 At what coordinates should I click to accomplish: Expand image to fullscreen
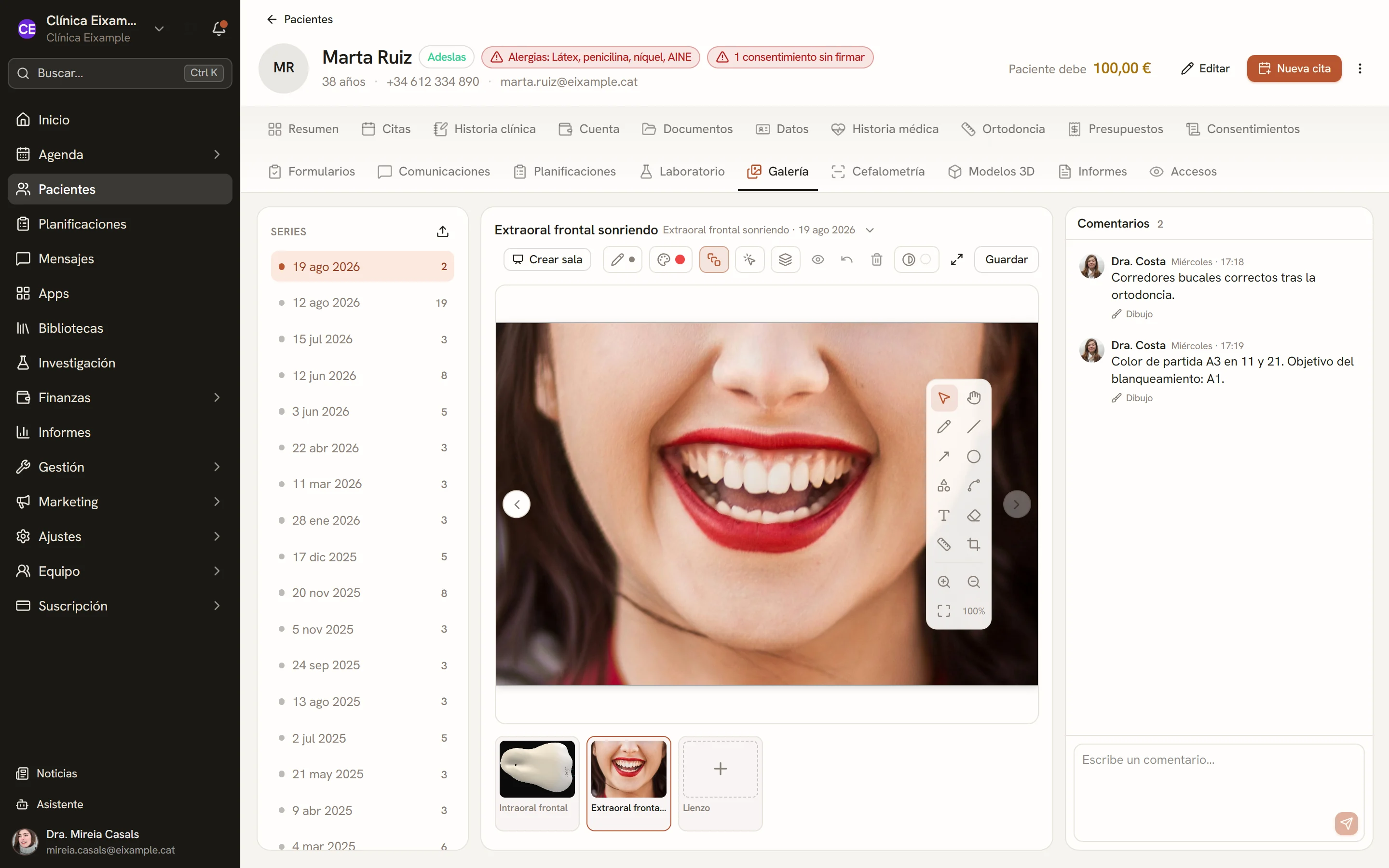(x=956, y=259)
